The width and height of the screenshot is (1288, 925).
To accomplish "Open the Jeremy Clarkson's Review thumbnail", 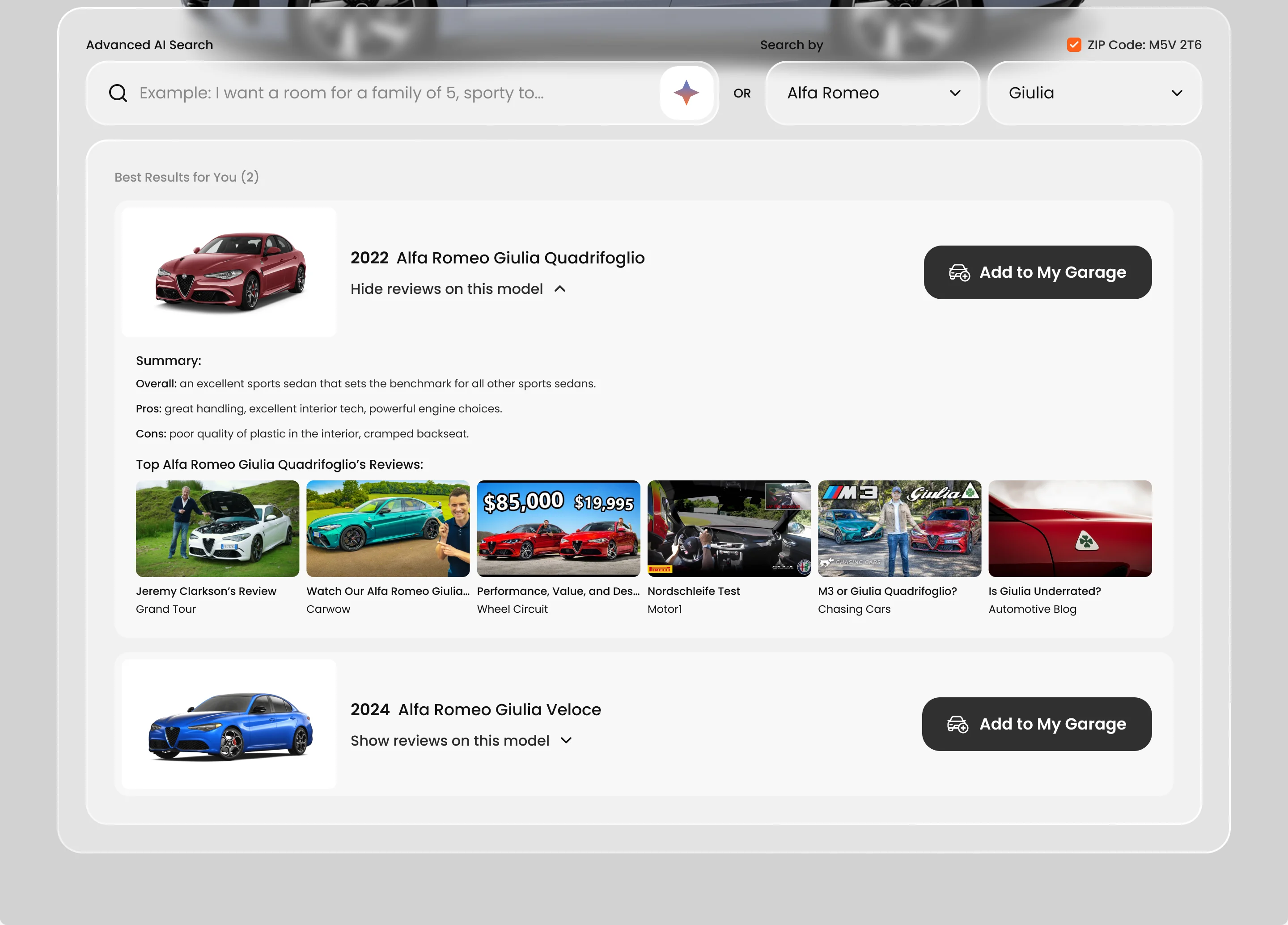I will tap(217, 529).
